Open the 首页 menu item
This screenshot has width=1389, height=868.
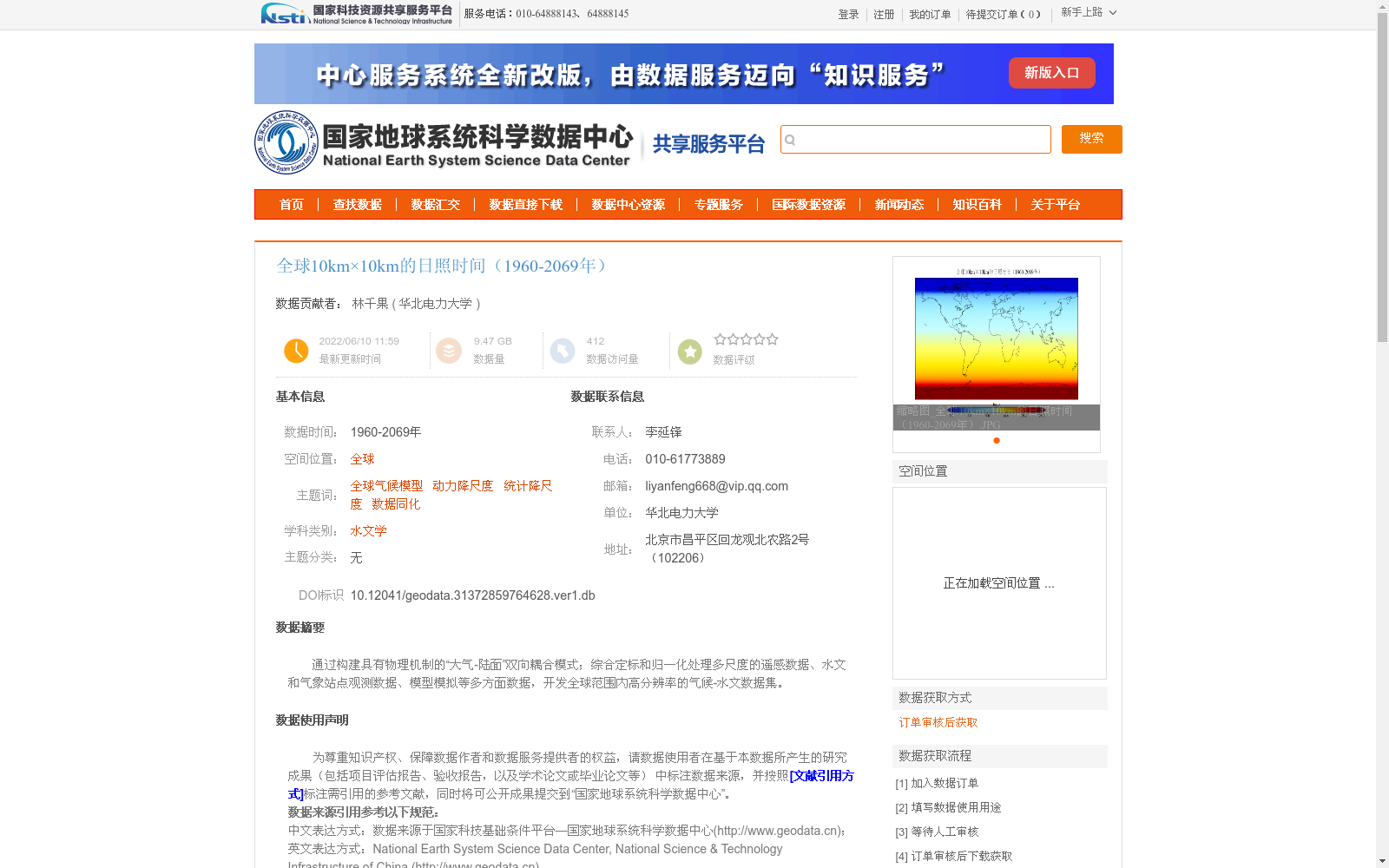click(292, 205)
